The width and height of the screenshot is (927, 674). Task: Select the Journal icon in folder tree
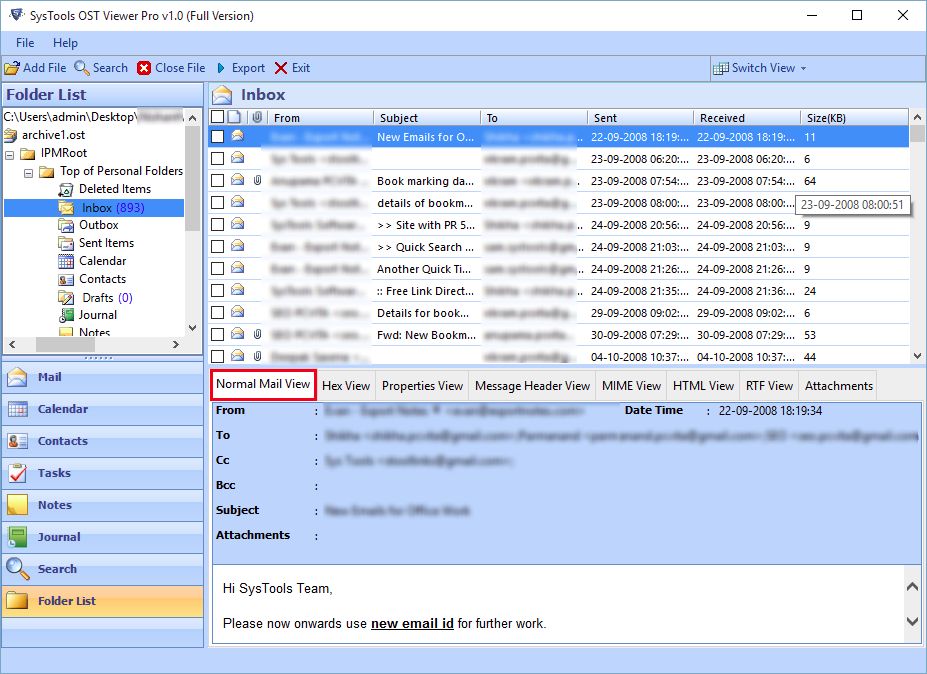[66, 315]
